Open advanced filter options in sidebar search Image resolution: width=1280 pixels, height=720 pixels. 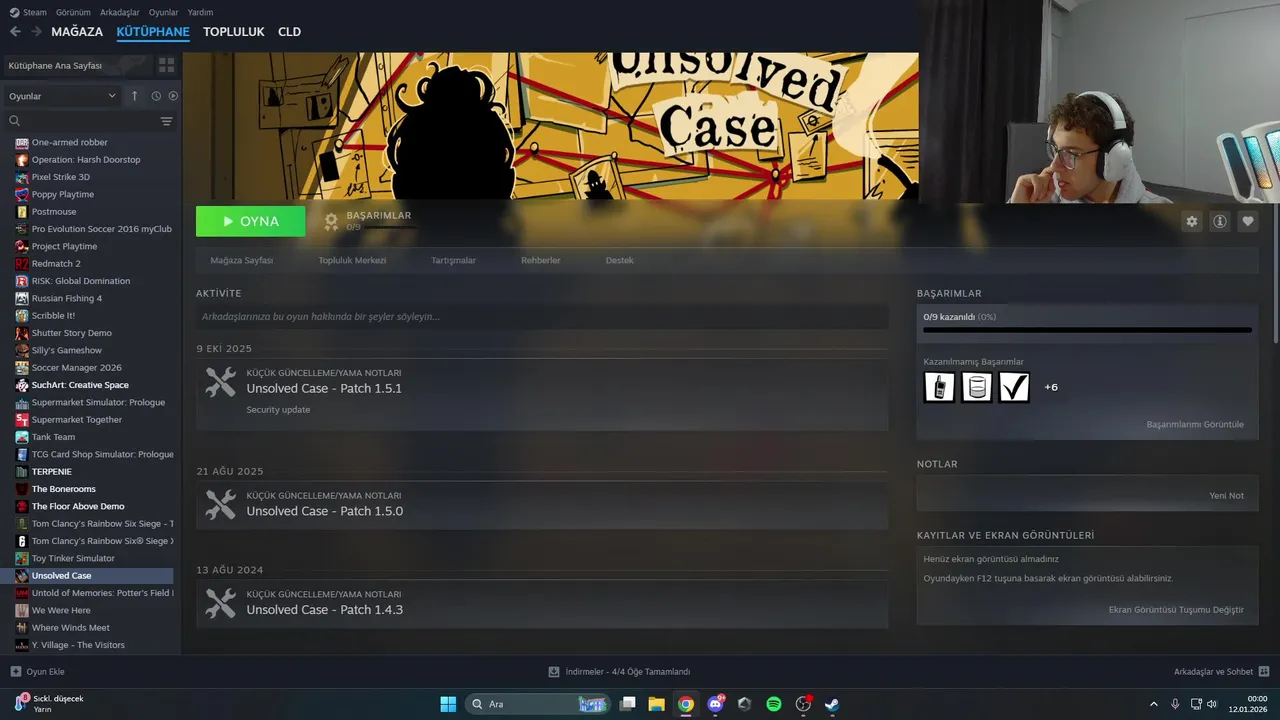(x=166, y=121)
